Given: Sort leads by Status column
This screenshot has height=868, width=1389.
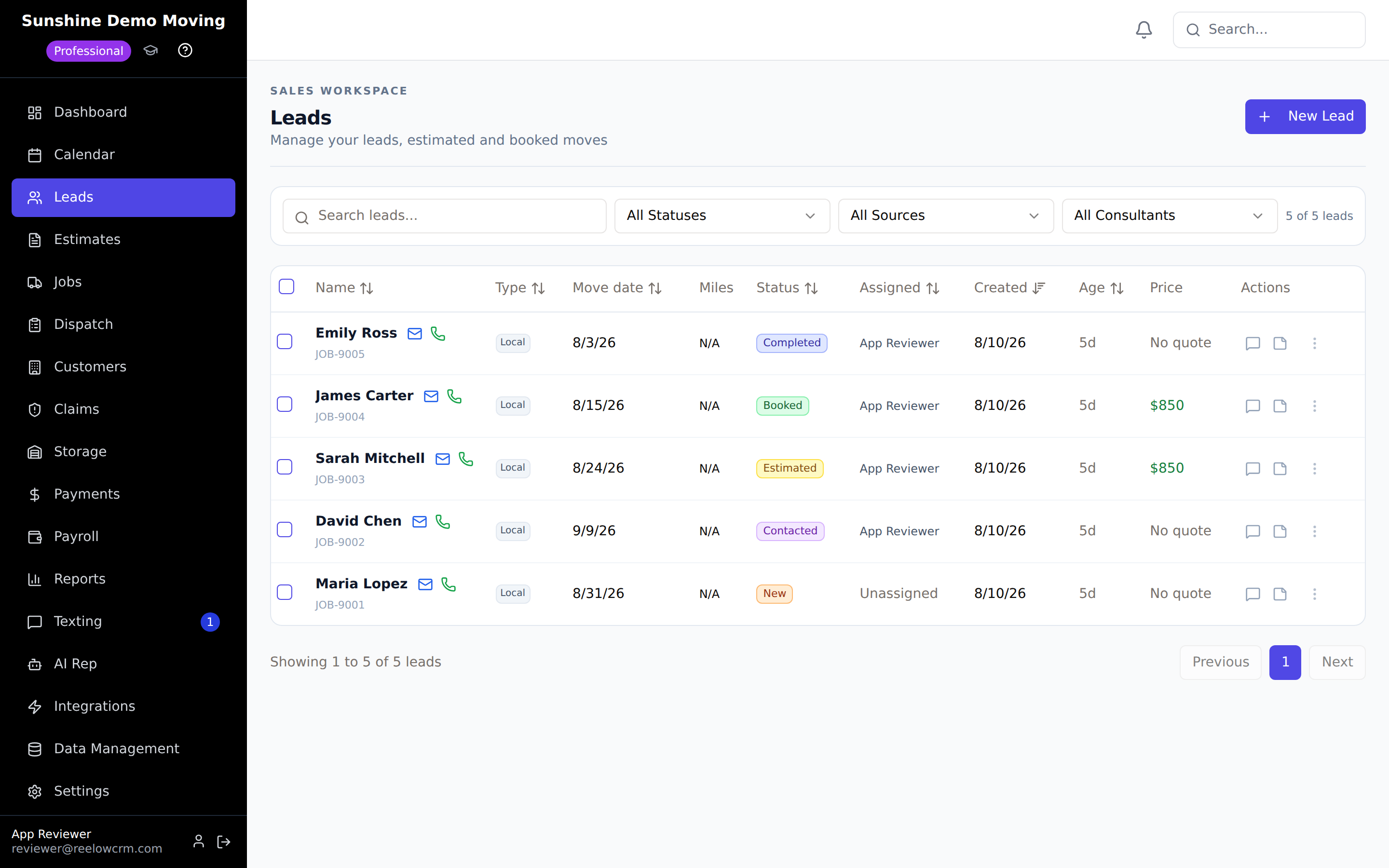Looking at the screenshot, I should tap(787, 287).
